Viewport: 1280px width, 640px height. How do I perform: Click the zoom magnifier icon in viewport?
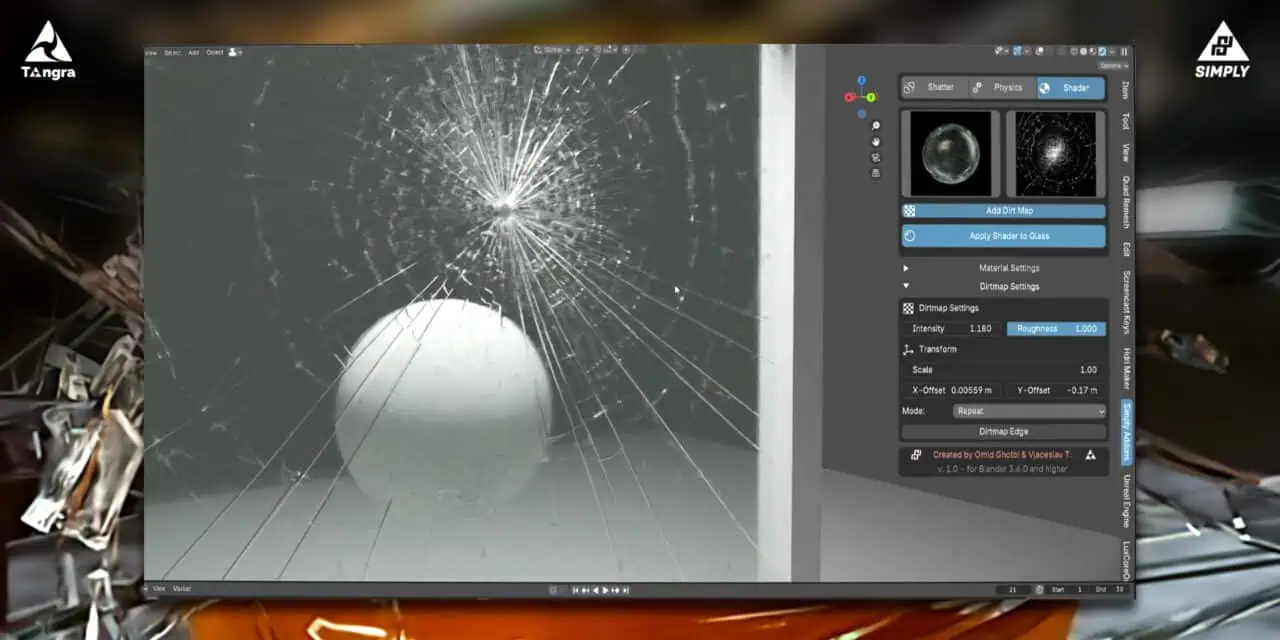pos(876,126)
